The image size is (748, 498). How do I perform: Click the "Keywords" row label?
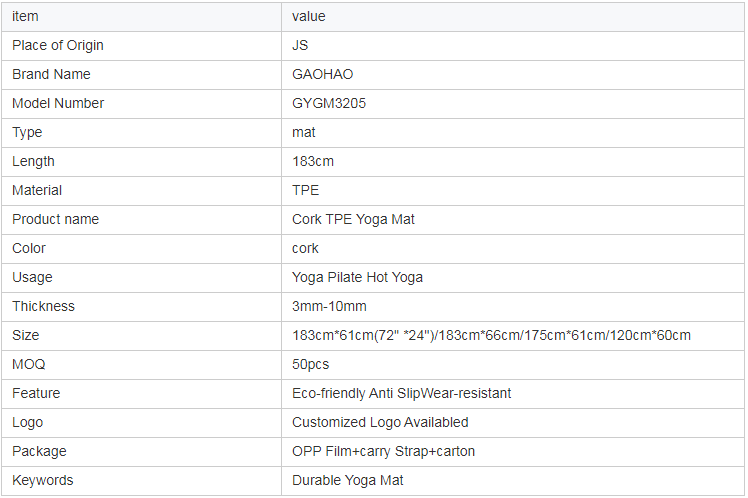coord(42,480)
